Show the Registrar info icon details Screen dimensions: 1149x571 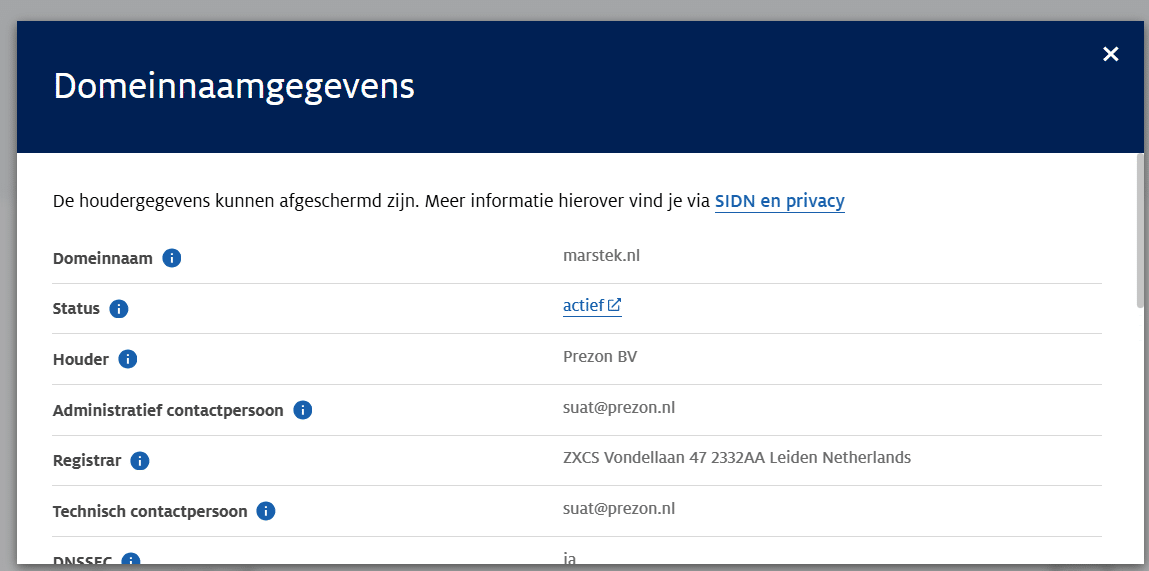click(x=140, y=461)
